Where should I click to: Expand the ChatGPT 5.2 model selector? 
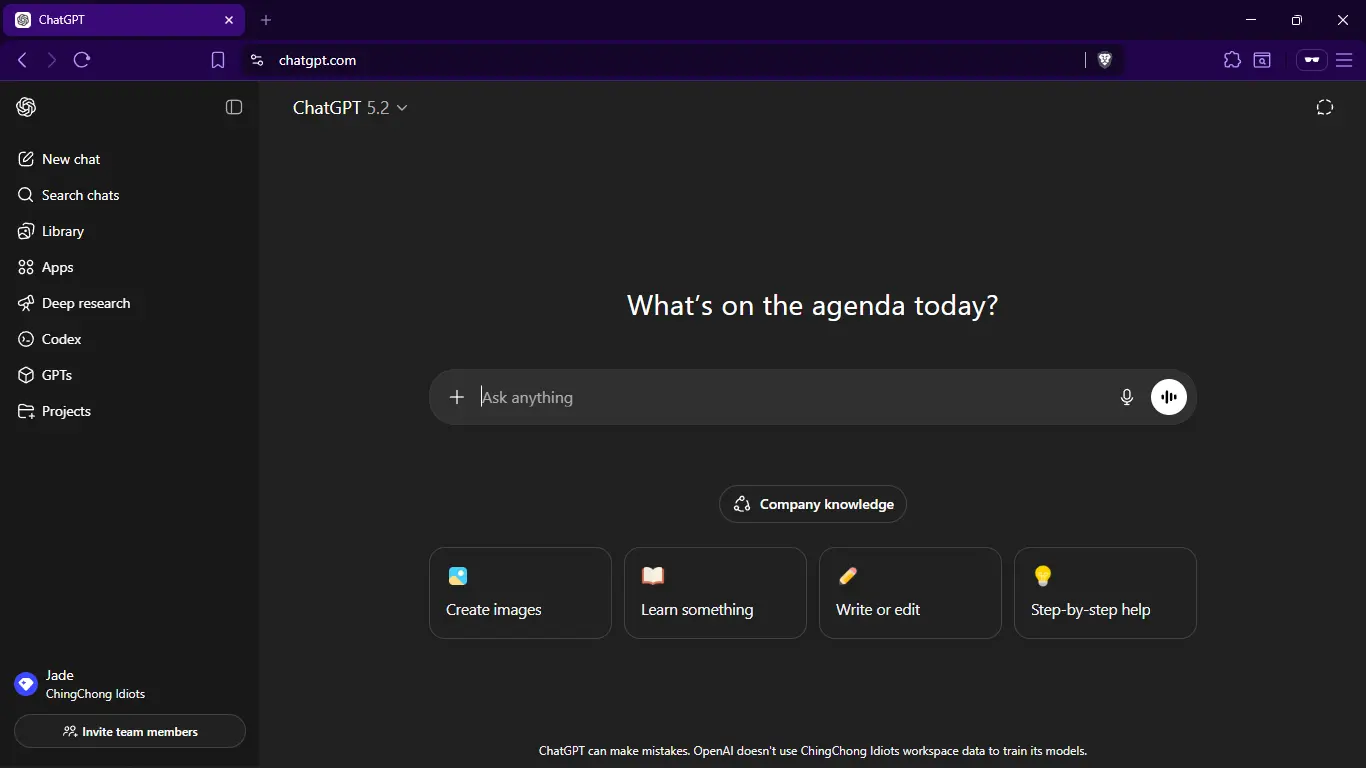point(350,107)
